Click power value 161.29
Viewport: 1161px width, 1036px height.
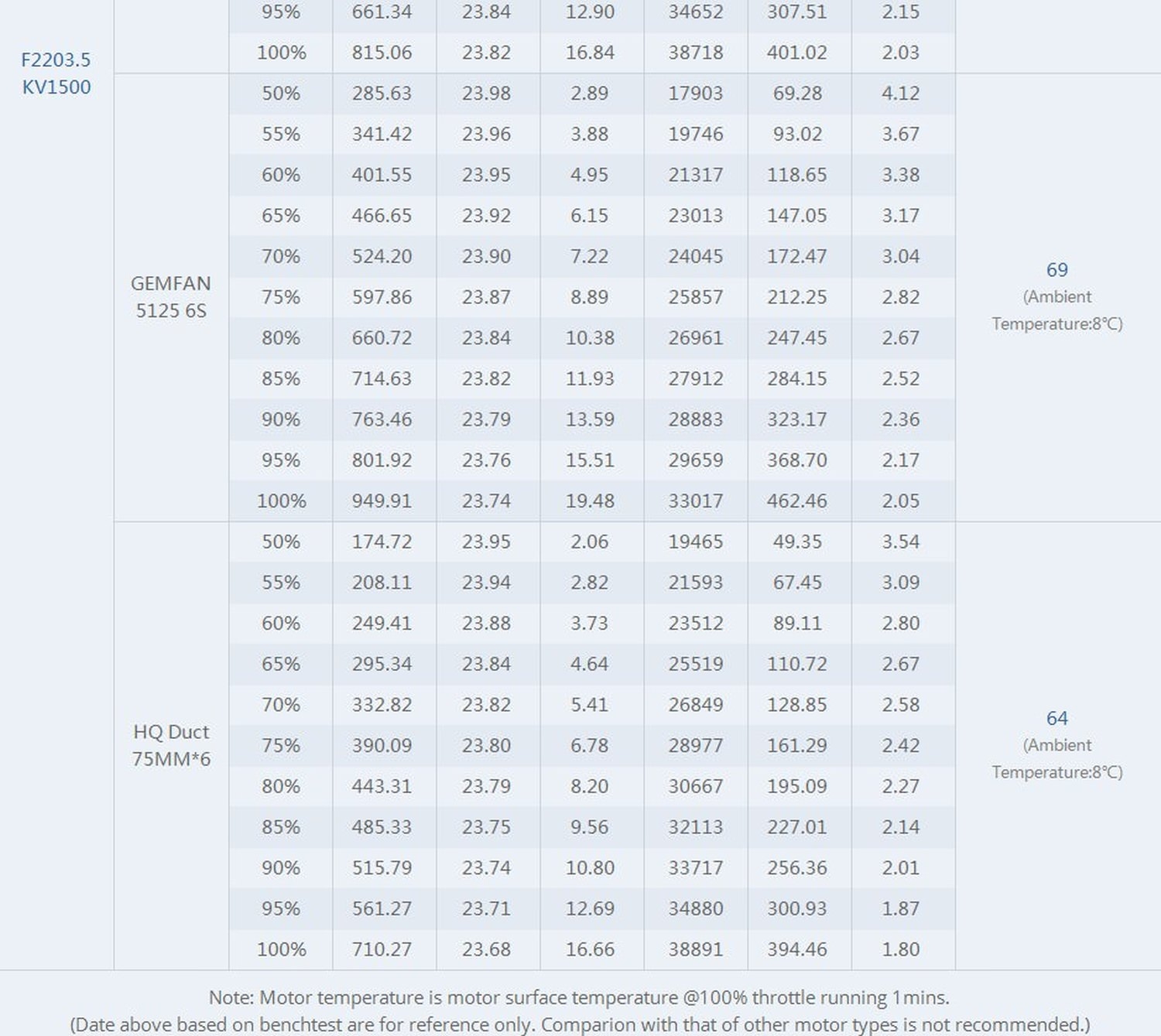pyautogui.click(x=796, y=745)
